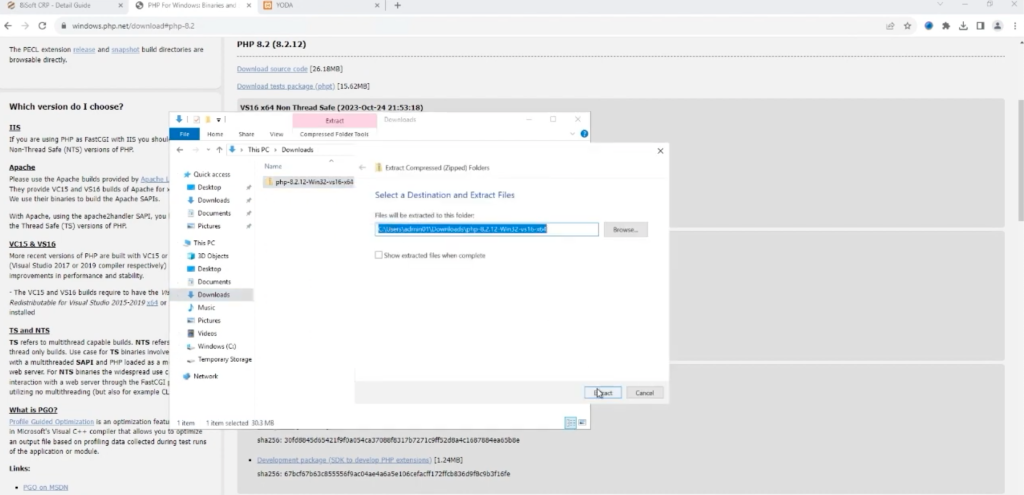The height and width of the screenshot is (495, 1024).
Task: Open pinned Downloads under Quick access
Action: coord(213,200)
